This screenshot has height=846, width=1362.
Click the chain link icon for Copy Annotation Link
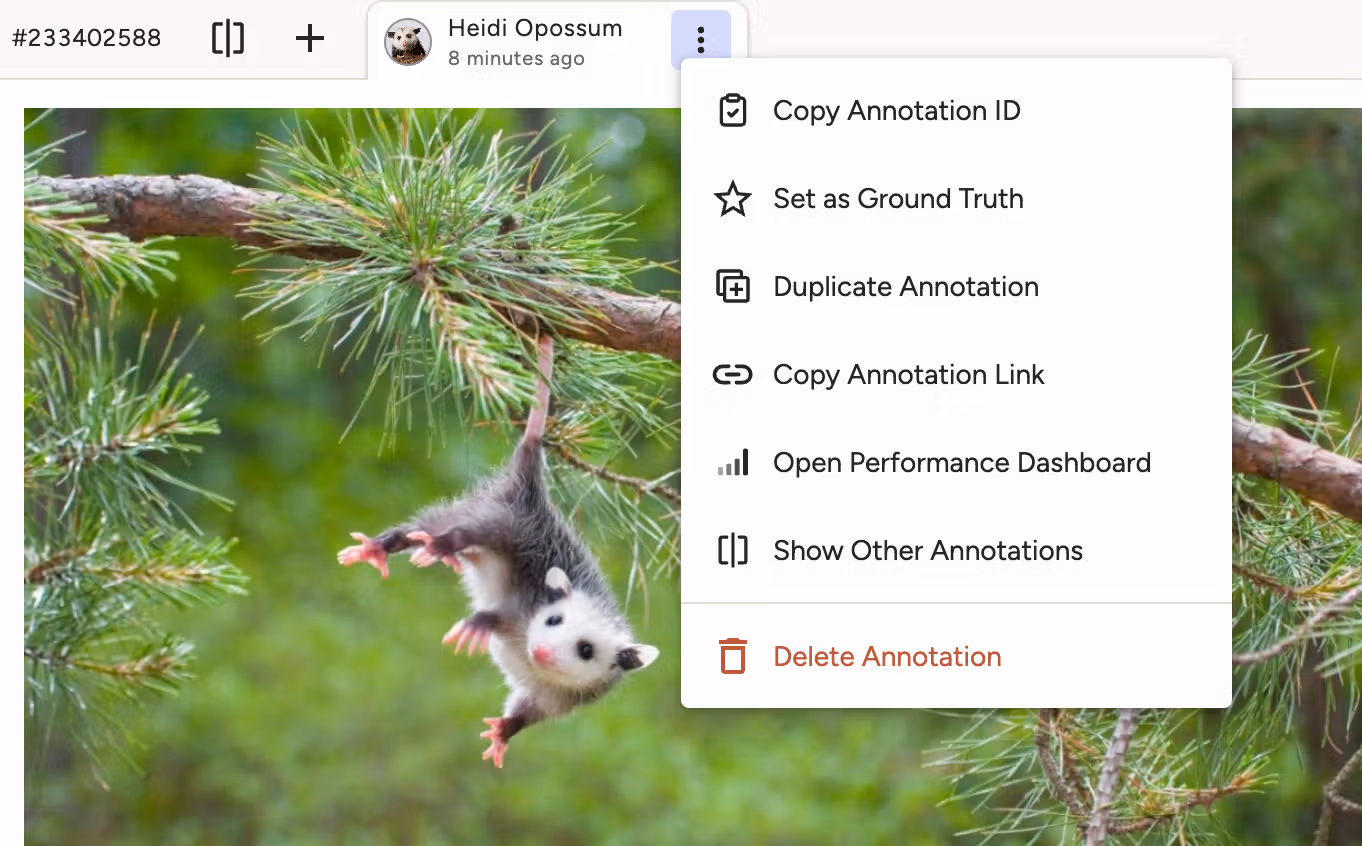734,375
